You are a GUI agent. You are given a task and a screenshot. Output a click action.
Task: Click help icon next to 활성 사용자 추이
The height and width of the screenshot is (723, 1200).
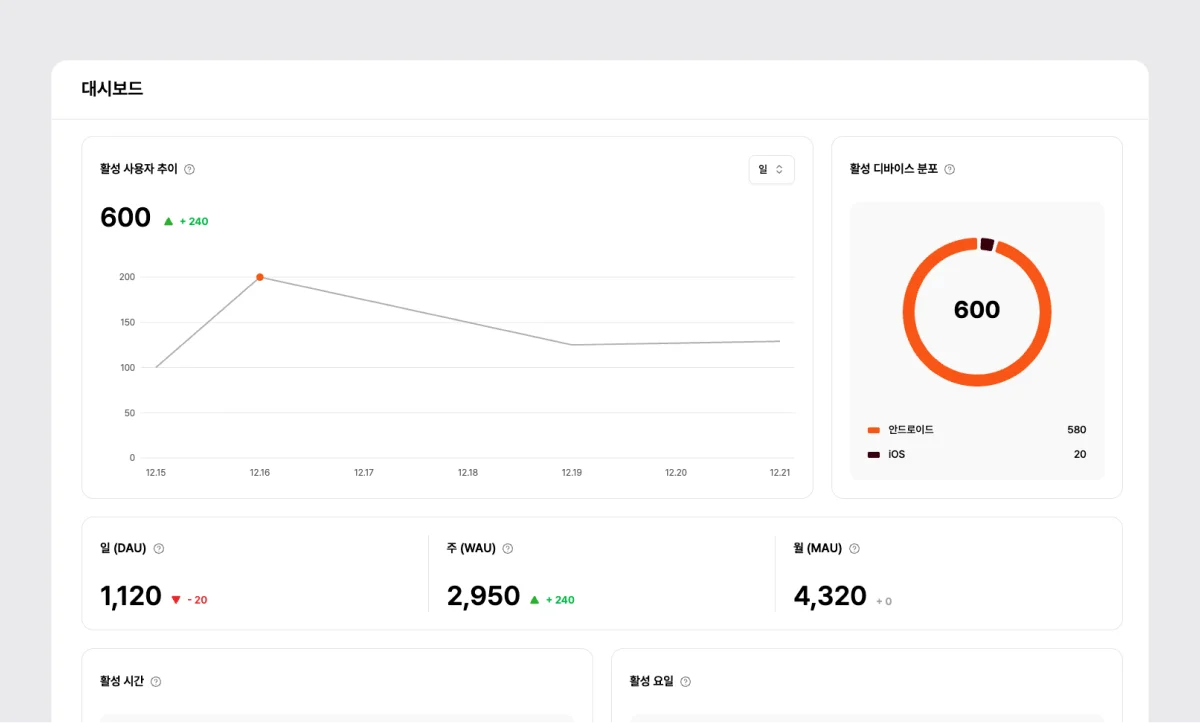pos(190,170)
